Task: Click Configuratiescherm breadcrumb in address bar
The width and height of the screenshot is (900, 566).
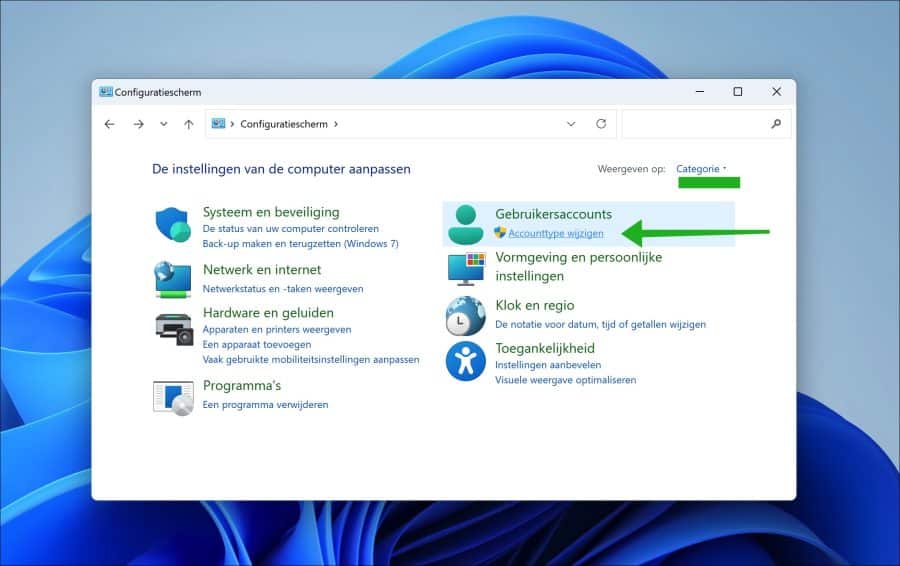Action: [x=284, y=124]
